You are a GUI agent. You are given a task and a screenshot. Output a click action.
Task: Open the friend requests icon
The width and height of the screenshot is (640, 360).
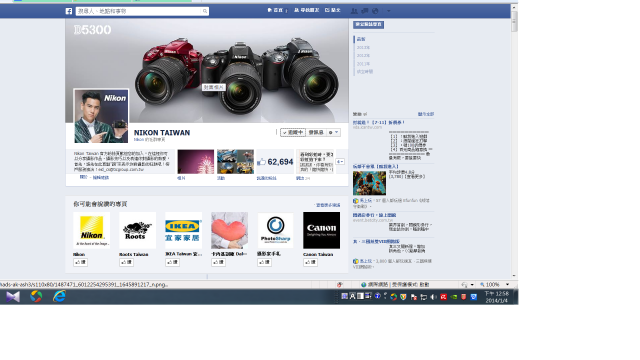coord(354,11)
